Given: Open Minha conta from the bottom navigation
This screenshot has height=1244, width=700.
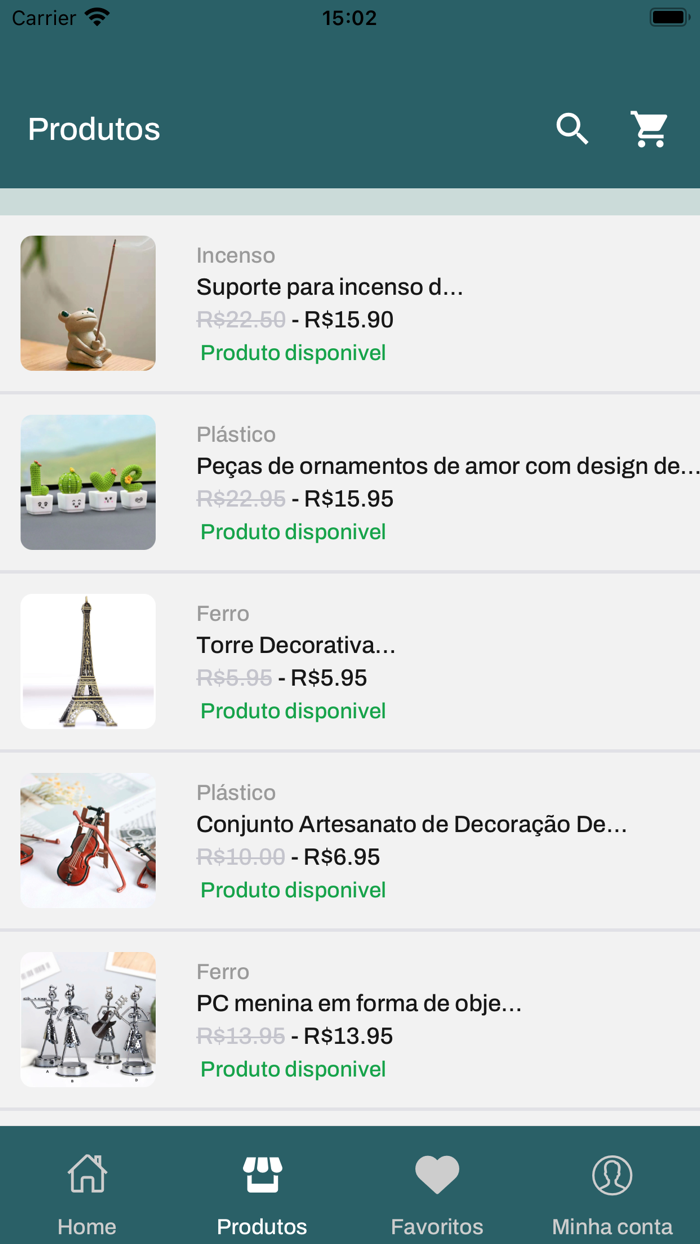Looking at the screenshot, I should click(612, 1190).
